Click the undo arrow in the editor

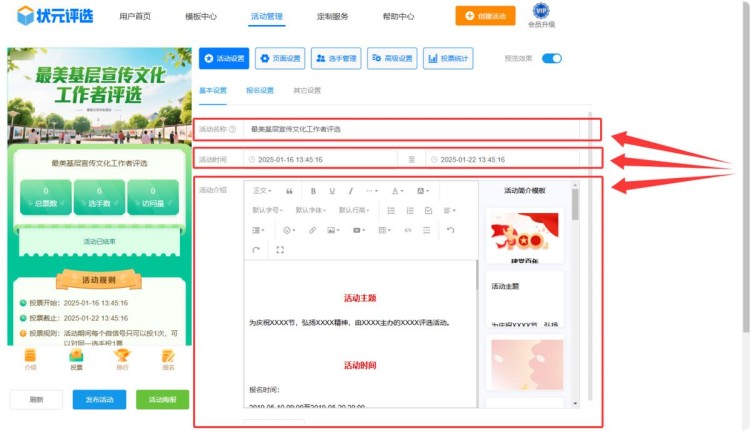point(450,230)
